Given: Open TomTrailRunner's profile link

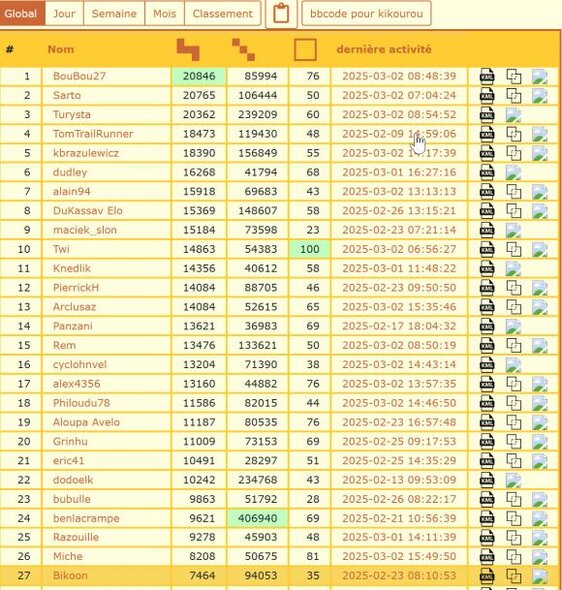Looking at the screenshot, I should [x=93, y=134].
